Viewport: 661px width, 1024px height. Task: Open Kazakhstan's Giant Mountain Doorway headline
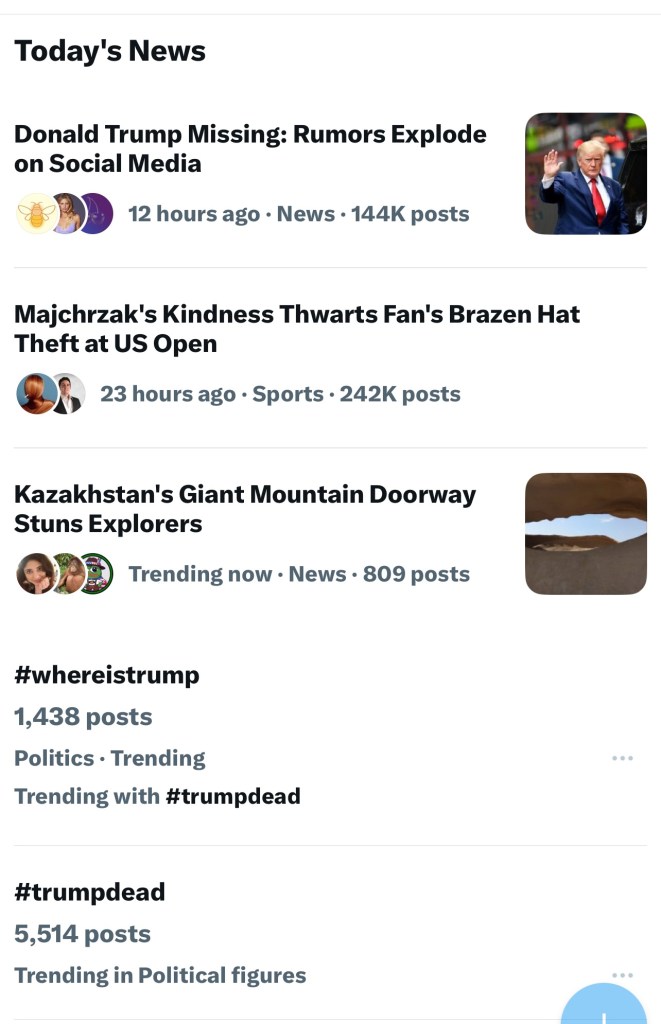click(x=245, y=509)
